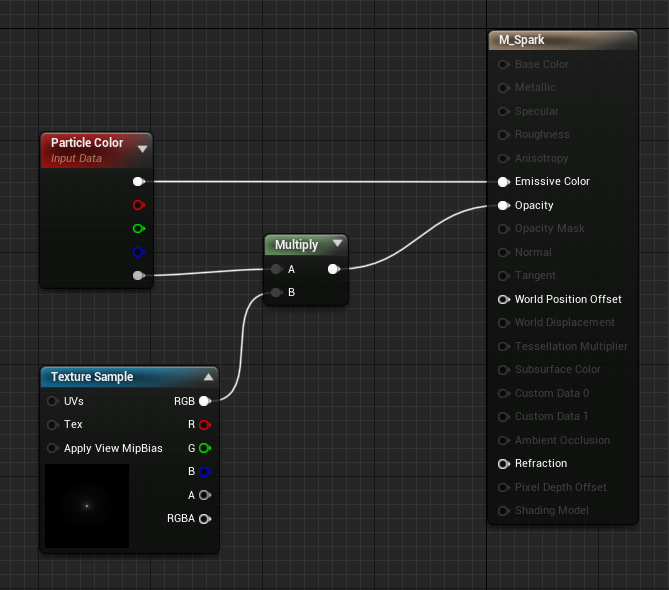Click Particle Color white RGB output pin
This screenshot has width=669, height=590.
point(139,182)
